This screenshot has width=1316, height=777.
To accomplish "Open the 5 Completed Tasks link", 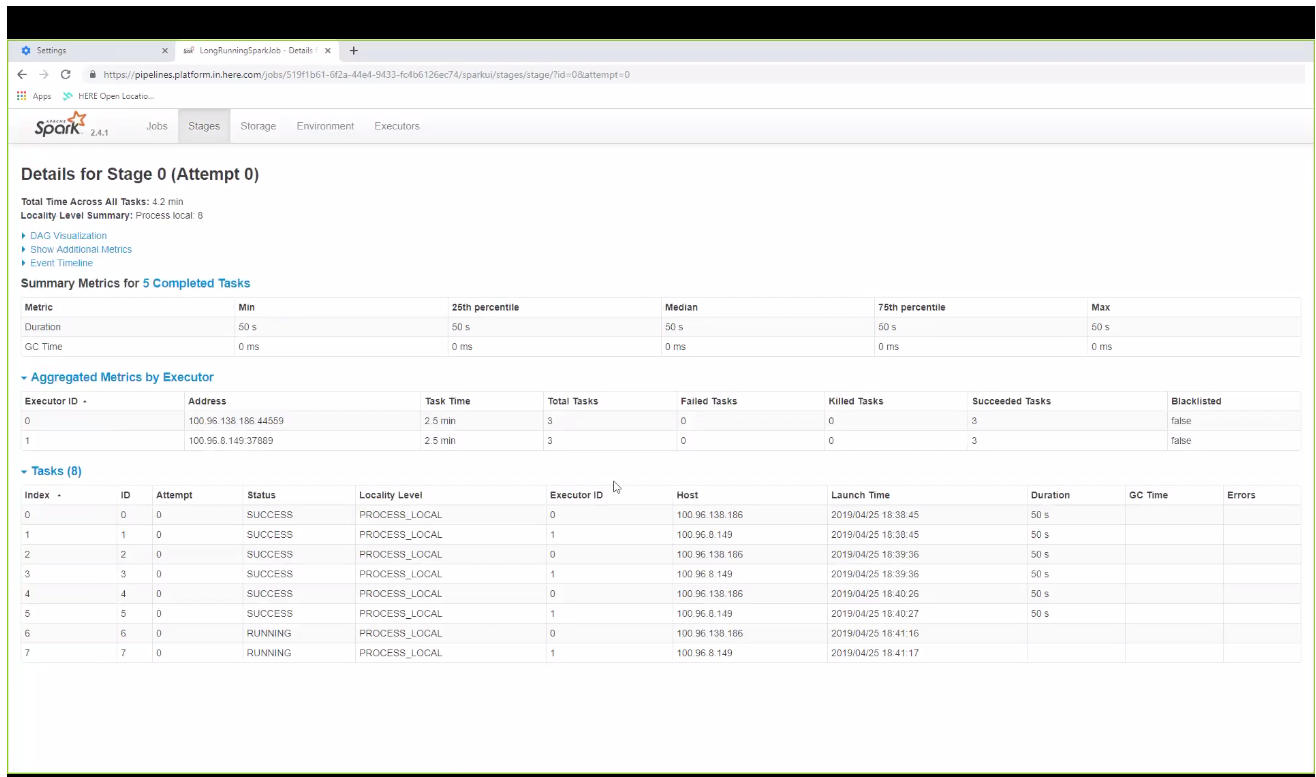I will (197, 284).
